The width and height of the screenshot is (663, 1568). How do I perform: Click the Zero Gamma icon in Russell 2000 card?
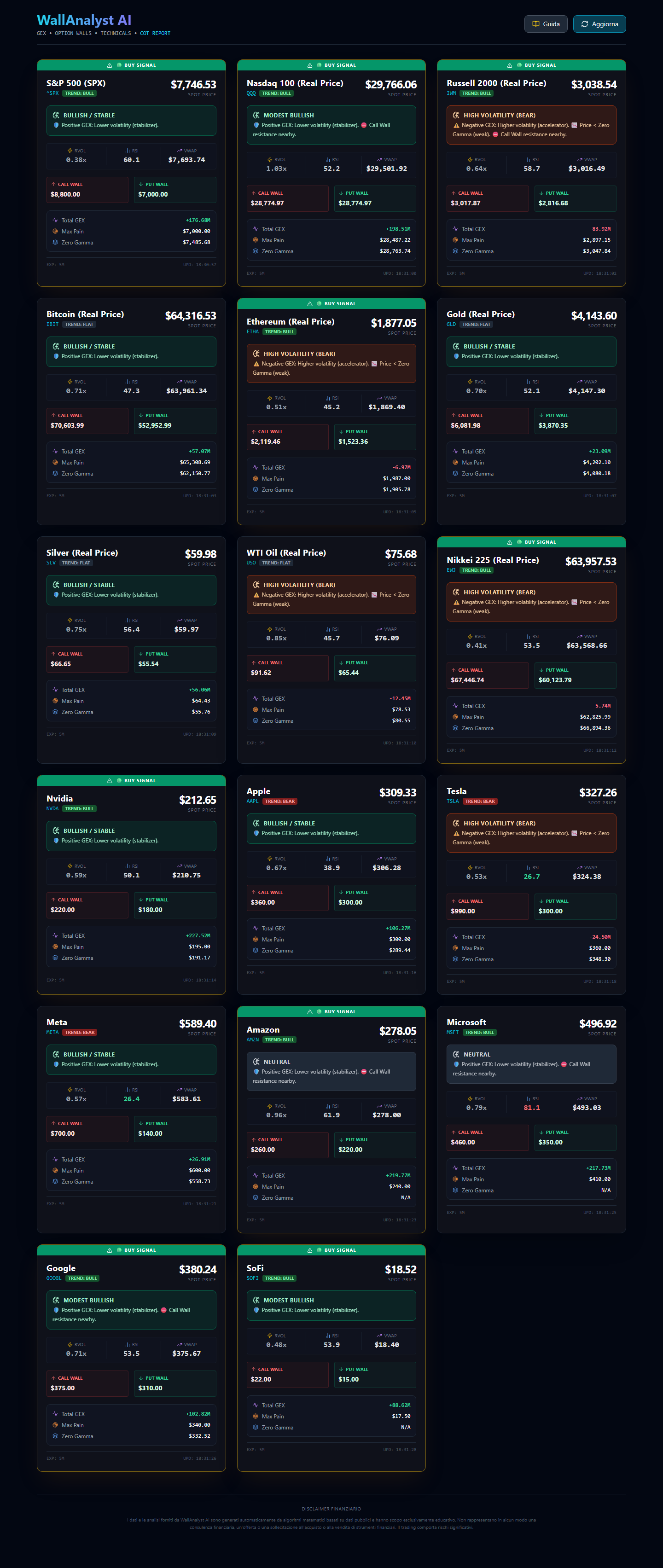pyautogui.click(x=455, y=251)
